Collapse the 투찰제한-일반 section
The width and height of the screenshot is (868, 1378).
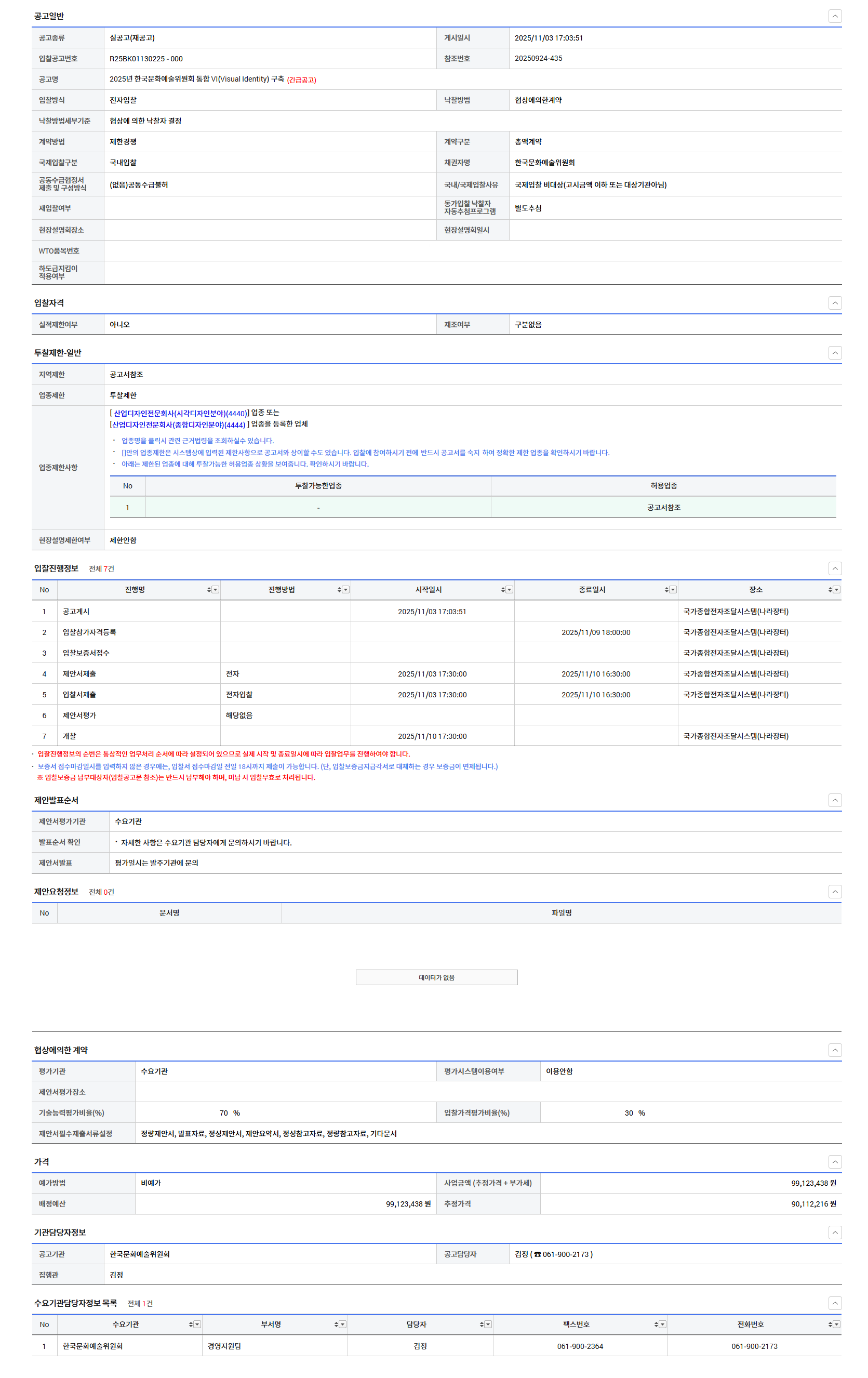pyautogui.click(x=834, y=352)
